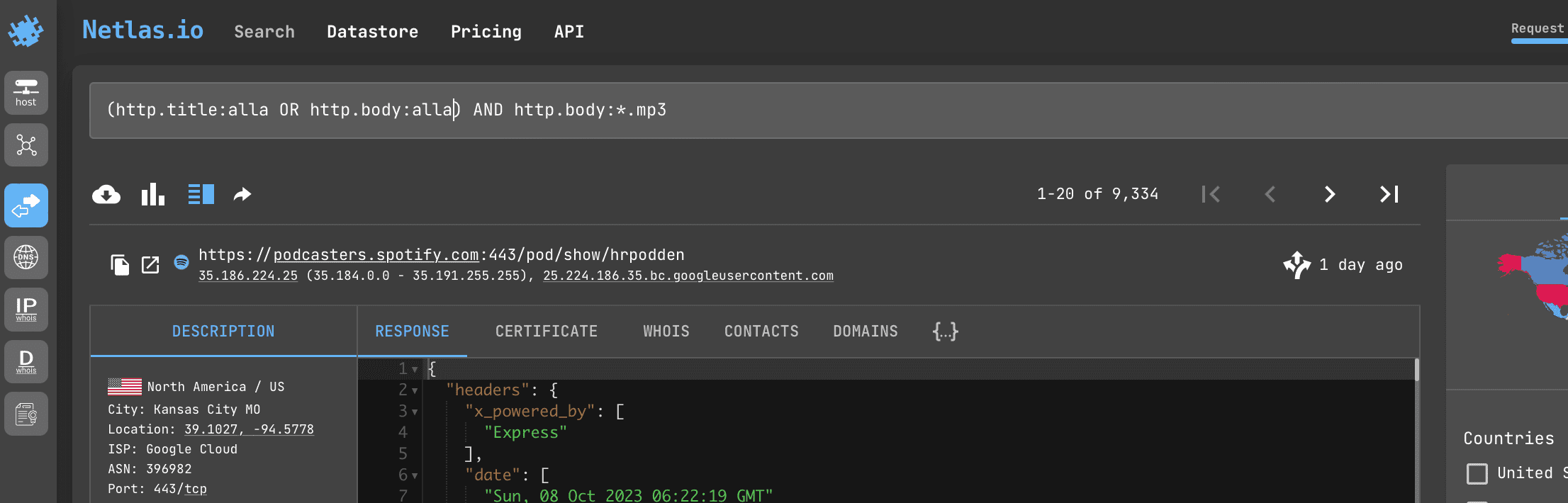Open the IP whois search tool
The height and width of the screenshot is (503, 1568).
26,310
